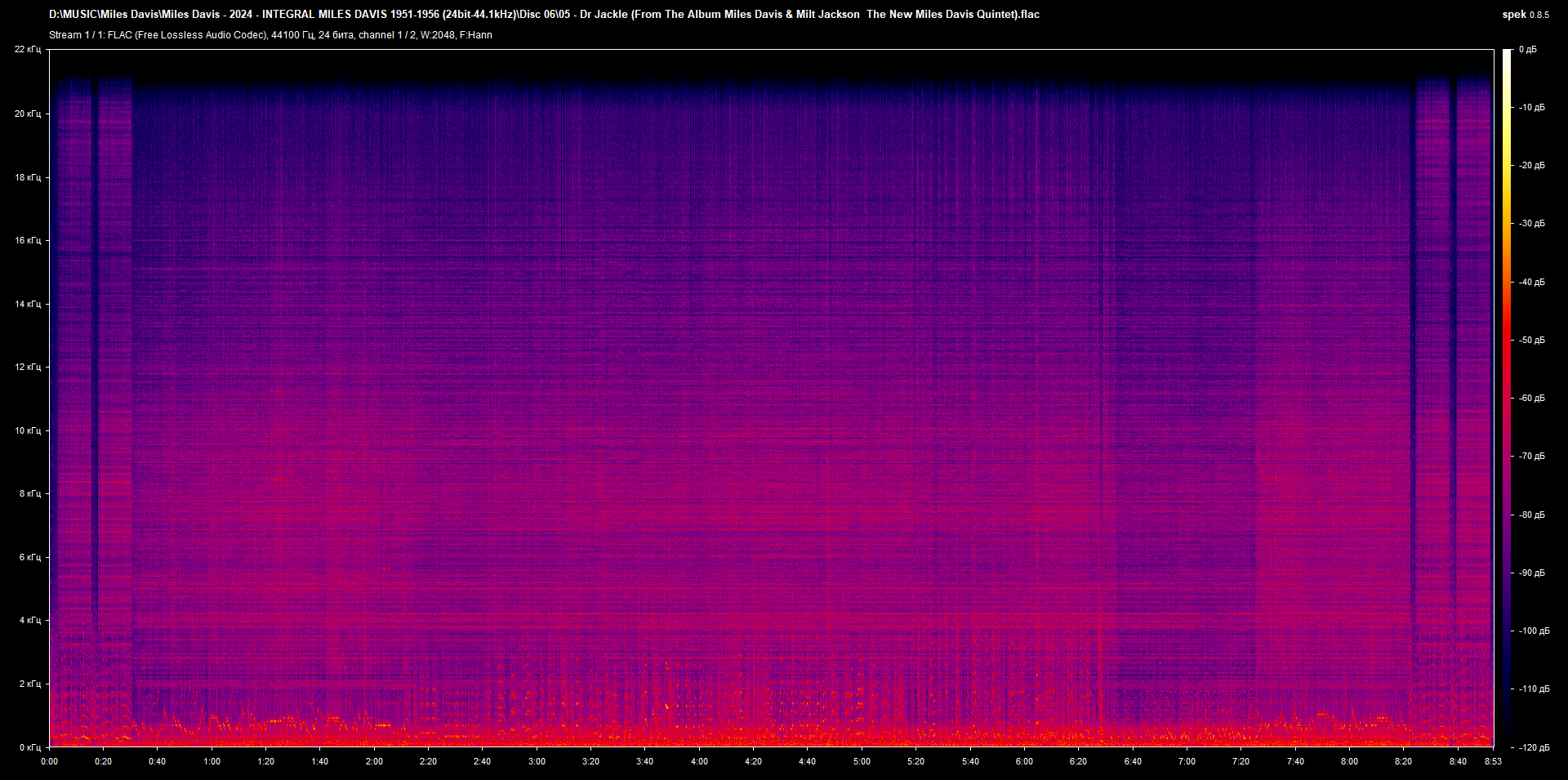Viewport: 1568px width, 780px height.
Task: Click the '2:20' time axis label
Action: 428,761
